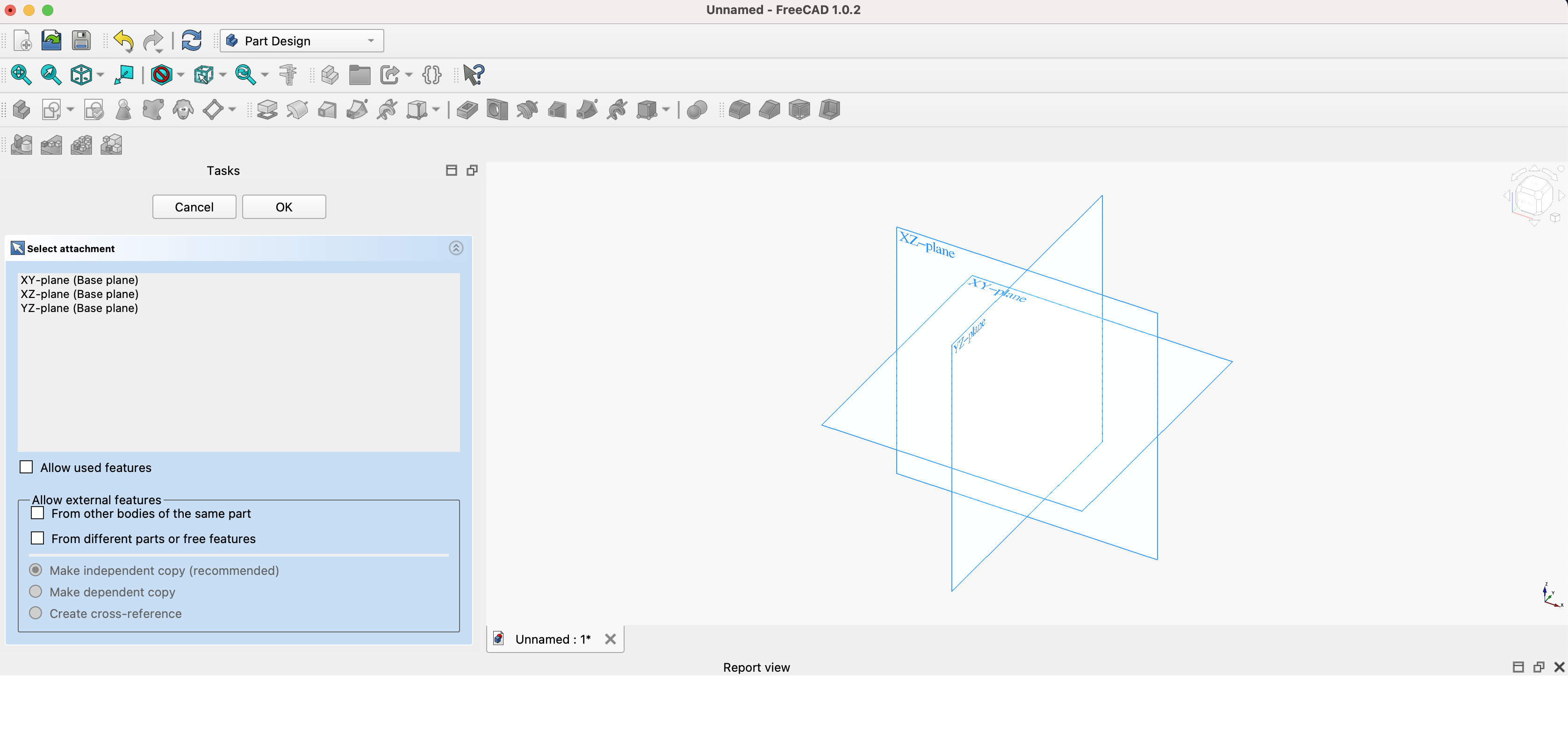The height and width of the screenshot is (740, 1568).
Task: Select the Pad tool
Action: click(266, 109)
